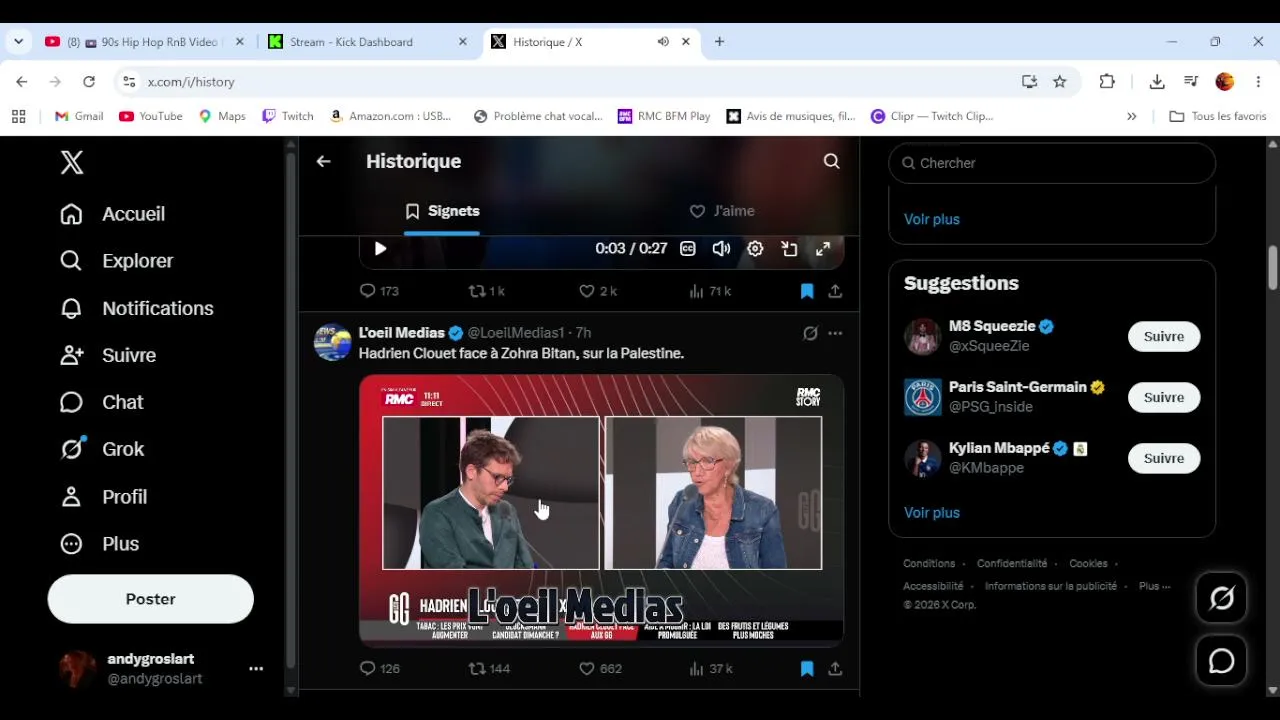This screenshot has height=720, width=1280.
Task: Open Chat in the X sidebar
Action: tap(101, 402)
